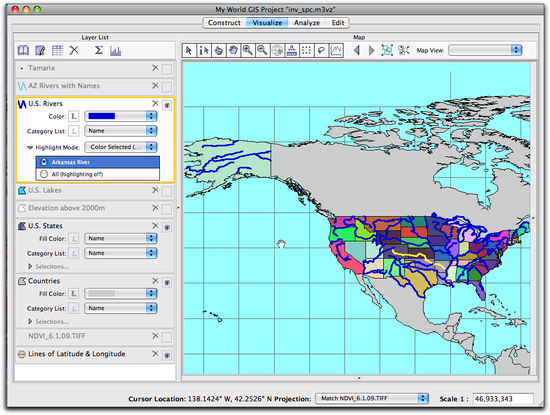This screenshot has width=550, height=415.
Task: Open the U.S. Rivers Color dropdown
Action: coord(121,116)
